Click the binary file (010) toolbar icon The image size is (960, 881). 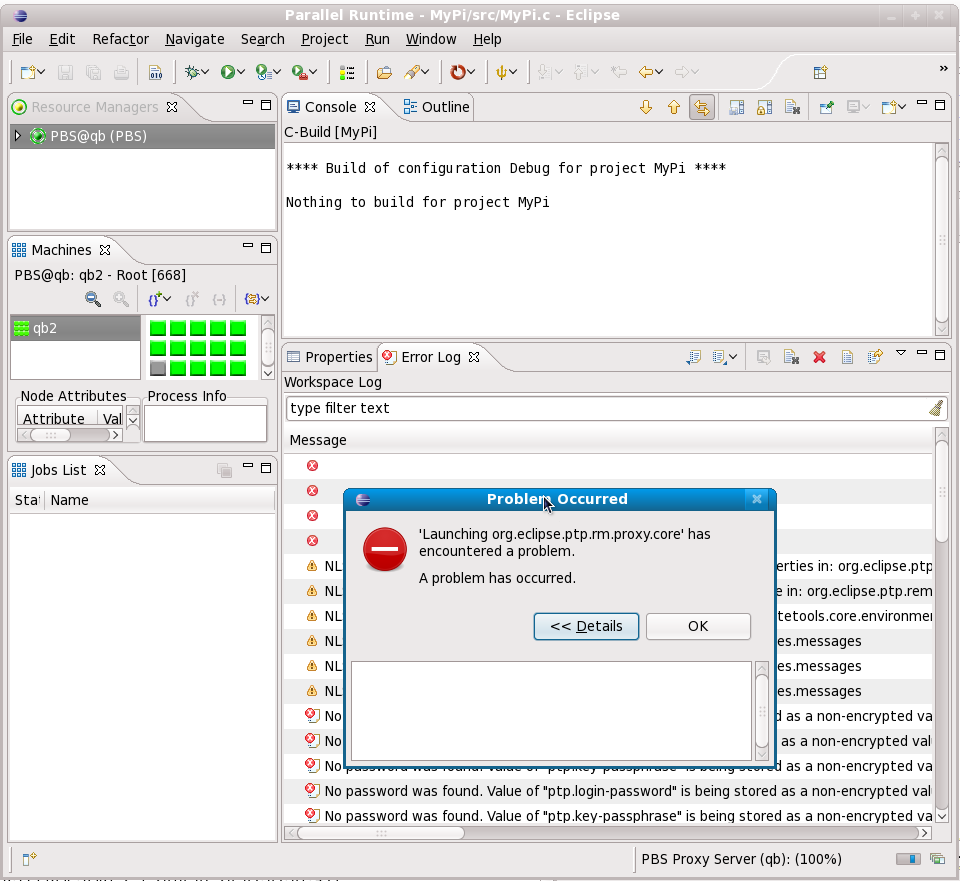click(x=156, y=72)
